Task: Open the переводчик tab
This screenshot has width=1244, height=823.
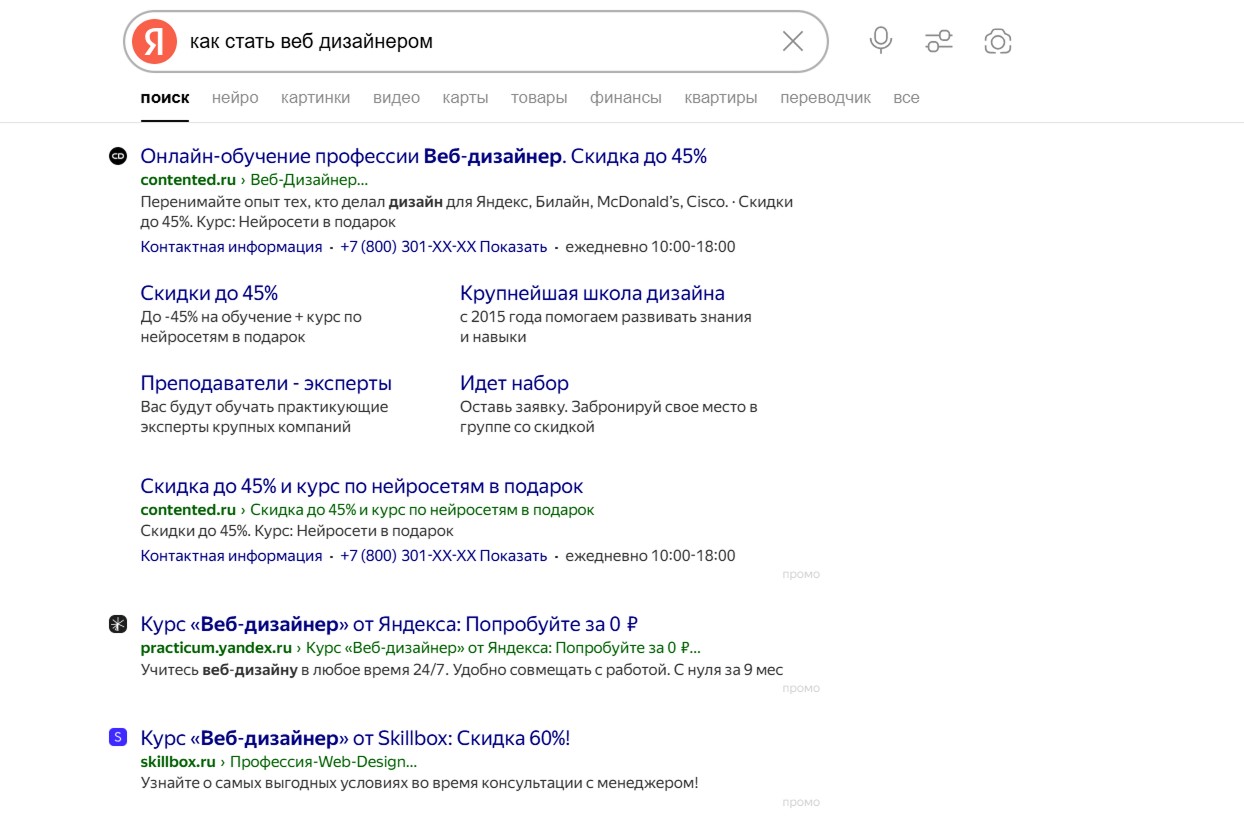Action: point(826,98)
